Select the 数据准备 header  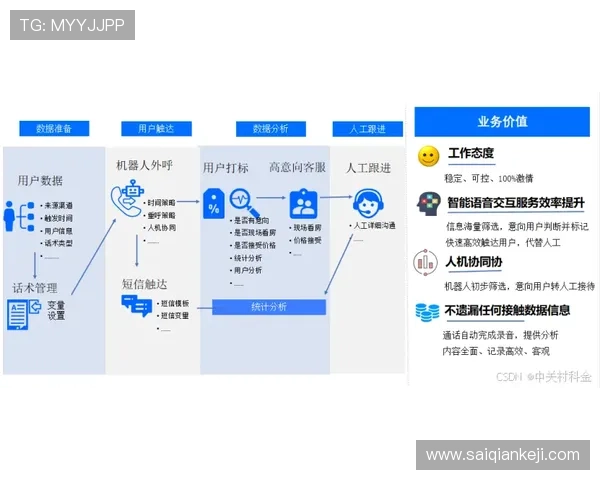pyautogui.click(x=54, y=129)
